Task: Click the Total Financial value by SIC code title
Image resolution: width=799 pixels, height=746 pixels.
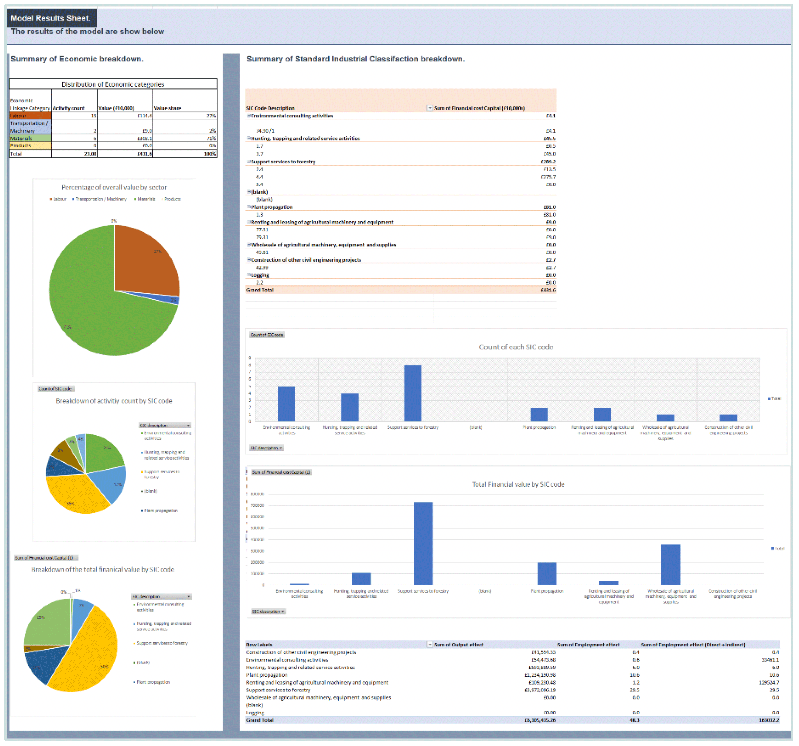Action: point(518,485)
